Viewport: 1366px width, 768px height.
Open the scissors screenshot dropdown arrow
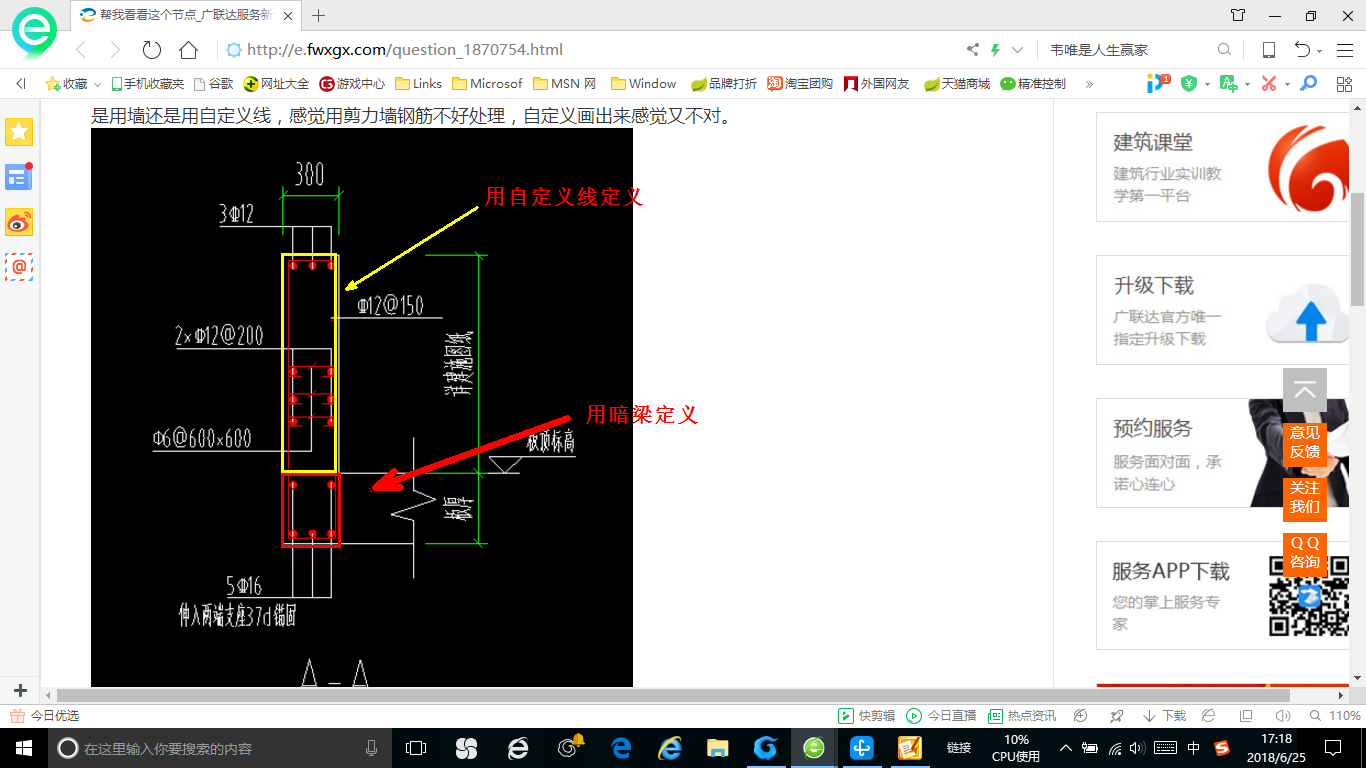coord(1287,85)
